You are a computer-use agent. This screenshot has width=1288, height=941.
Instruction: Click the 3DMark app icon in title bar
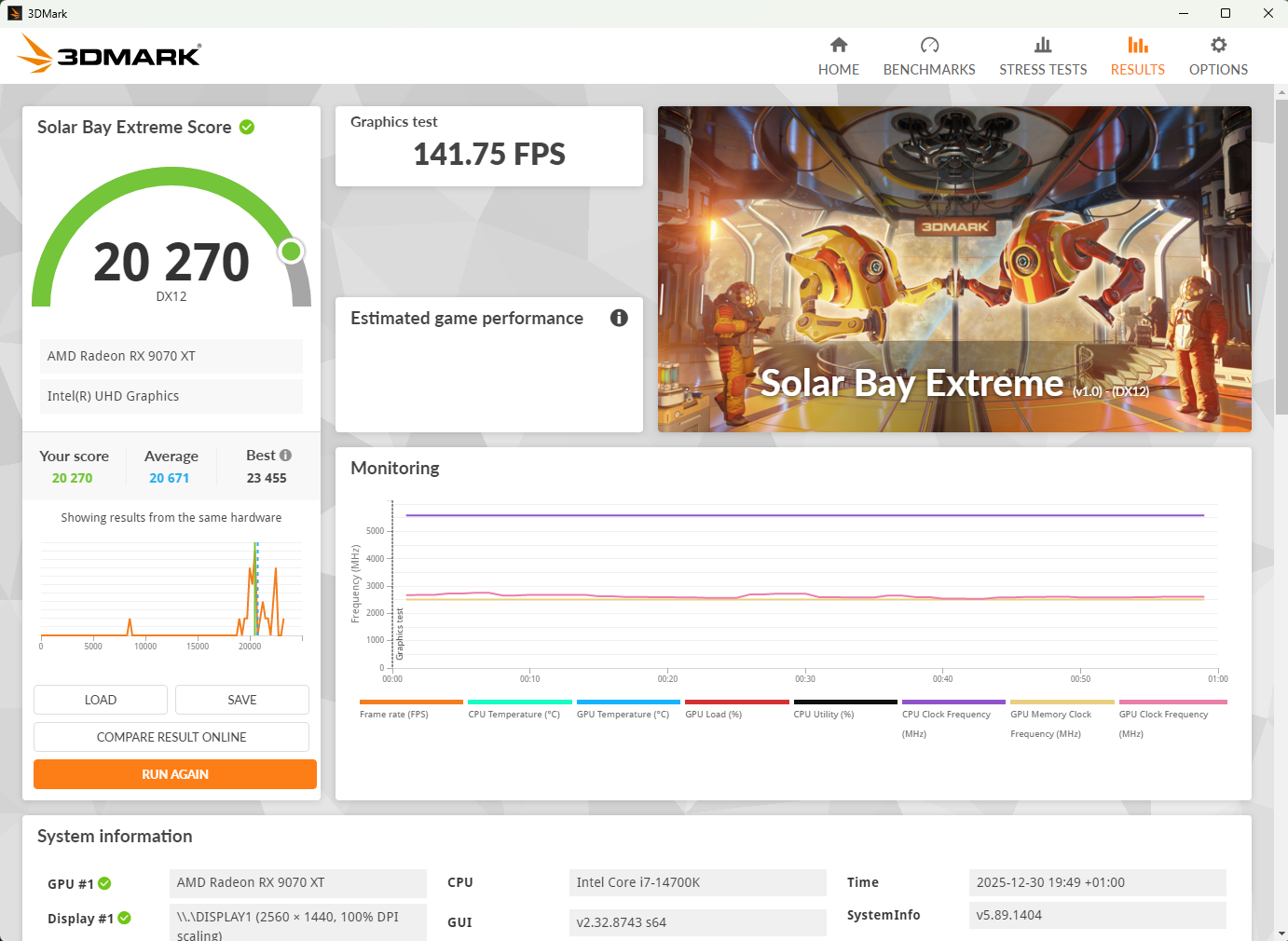15,13
